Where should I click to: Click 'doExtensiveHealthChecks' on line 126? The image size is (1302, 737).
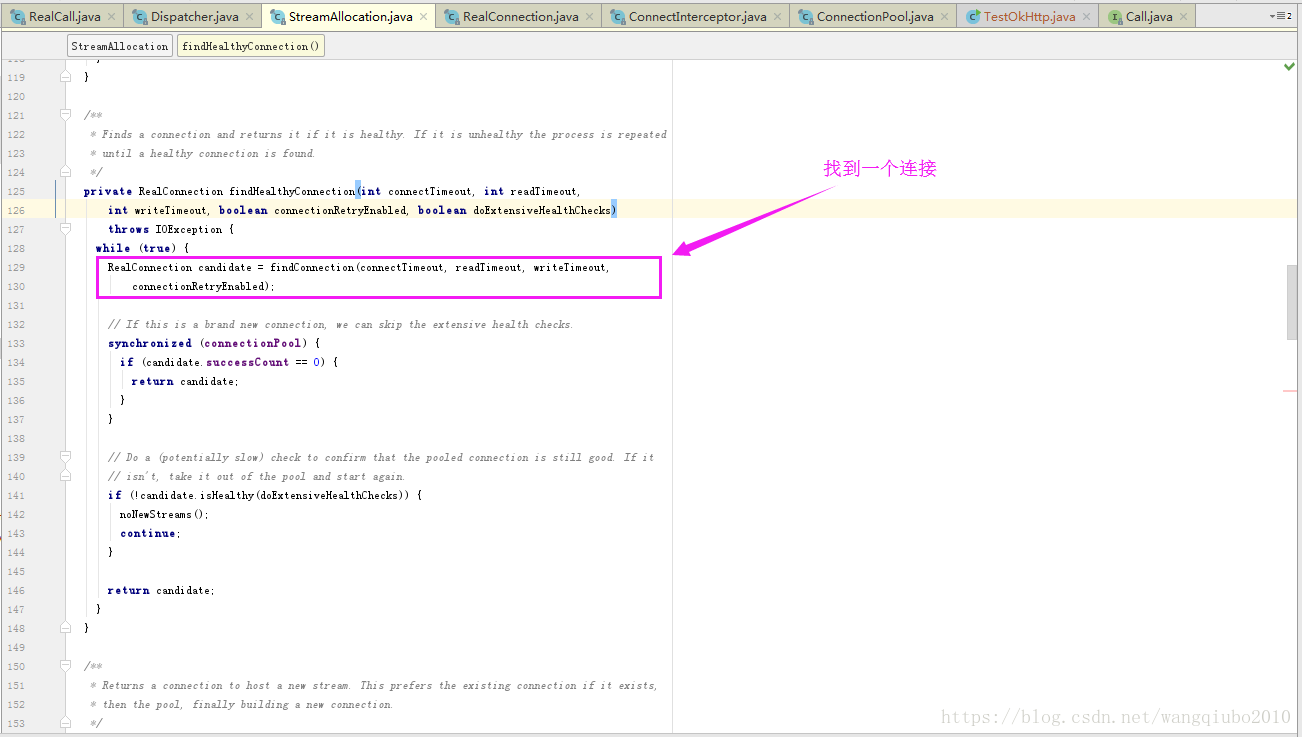pyautogui.click(x=543, y=210)
